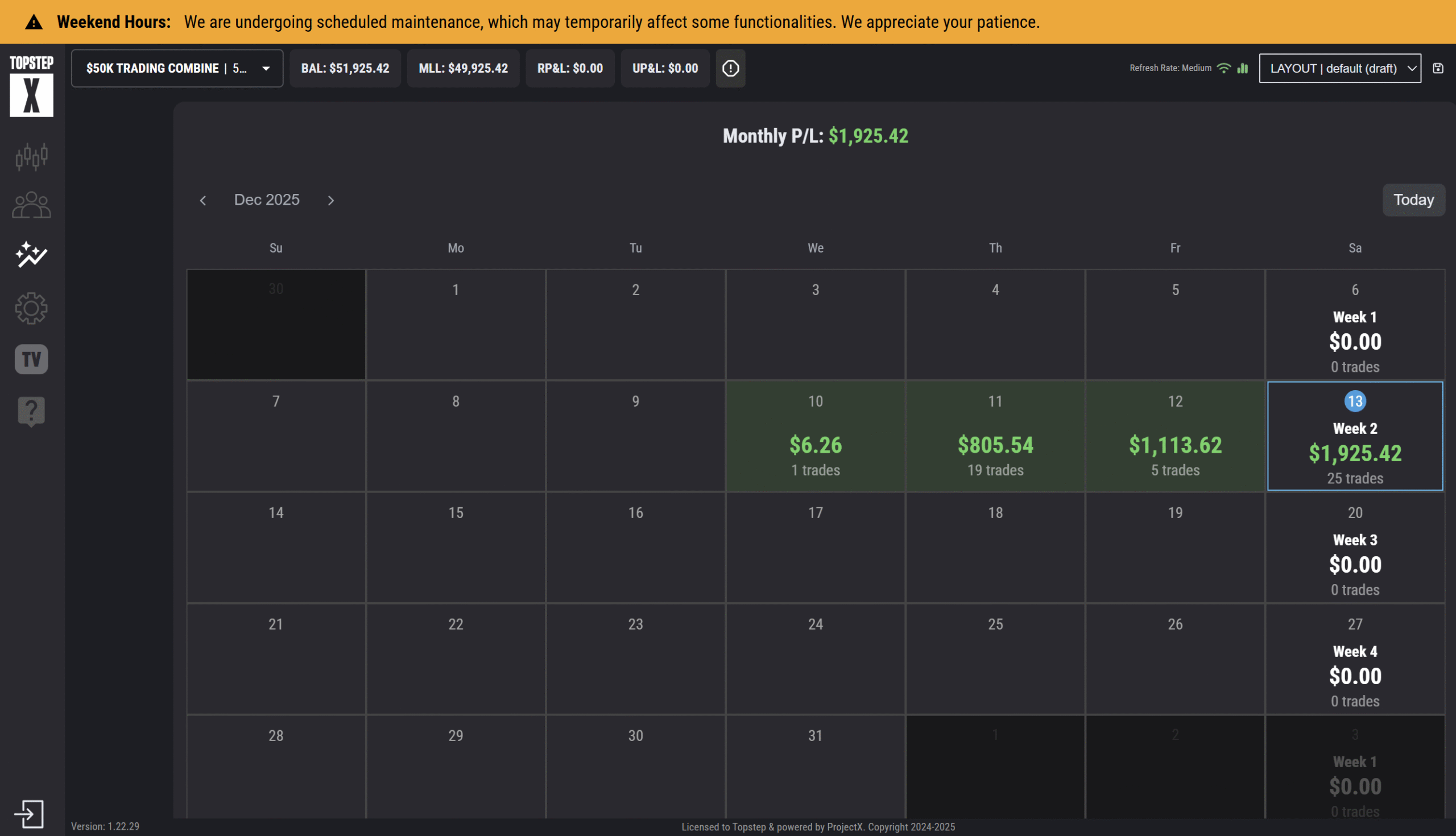Open the settings gear icon
This screenshot has height=836, width=1456.
pos(31,308)
